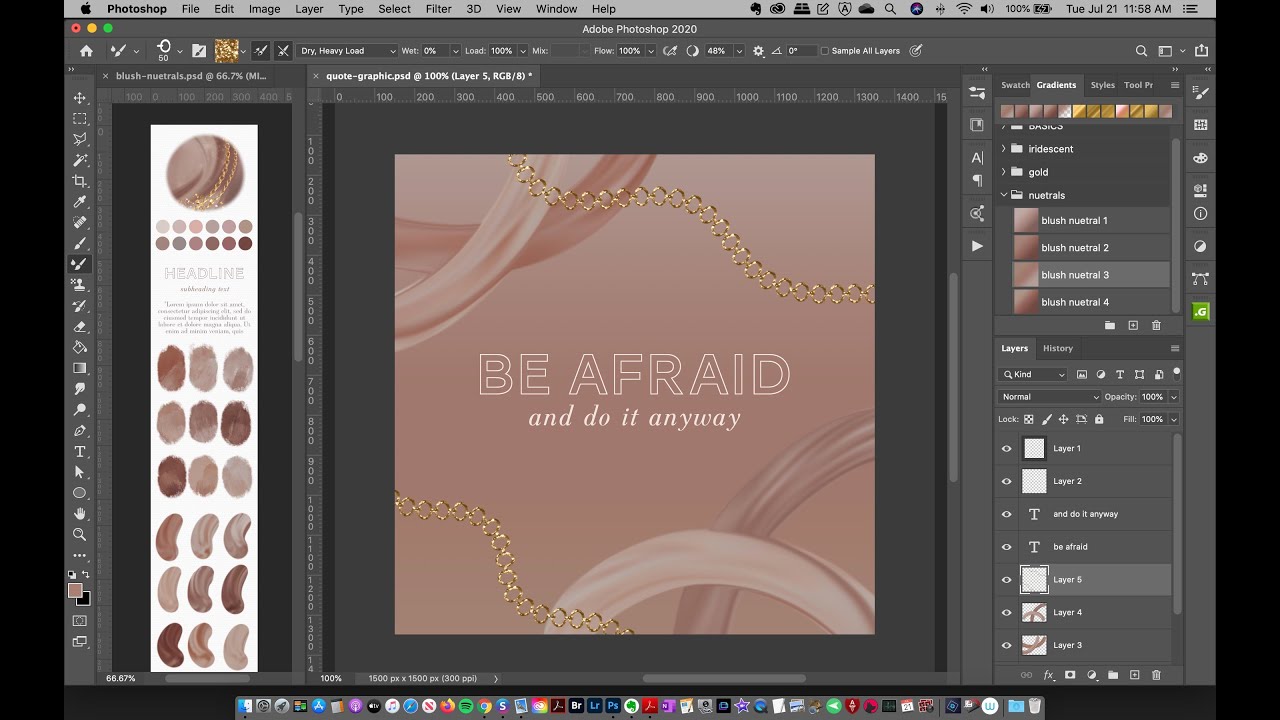The height and width of the screenshot is (720, 1280).
Task: Toggle visibility of Layer 5
Action: point(1007,580)
